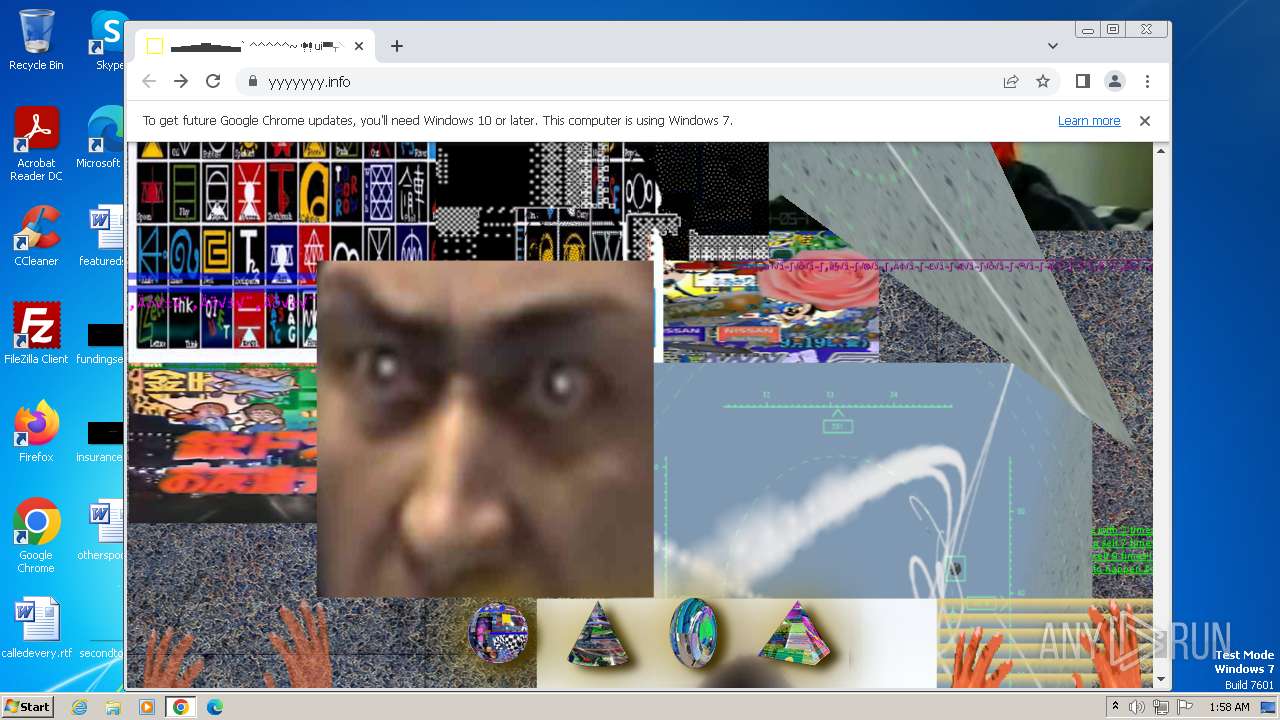Switch to Chrome in the taskbar
The height and width of the screenshot is (720, 1280).
coord(181,707)
